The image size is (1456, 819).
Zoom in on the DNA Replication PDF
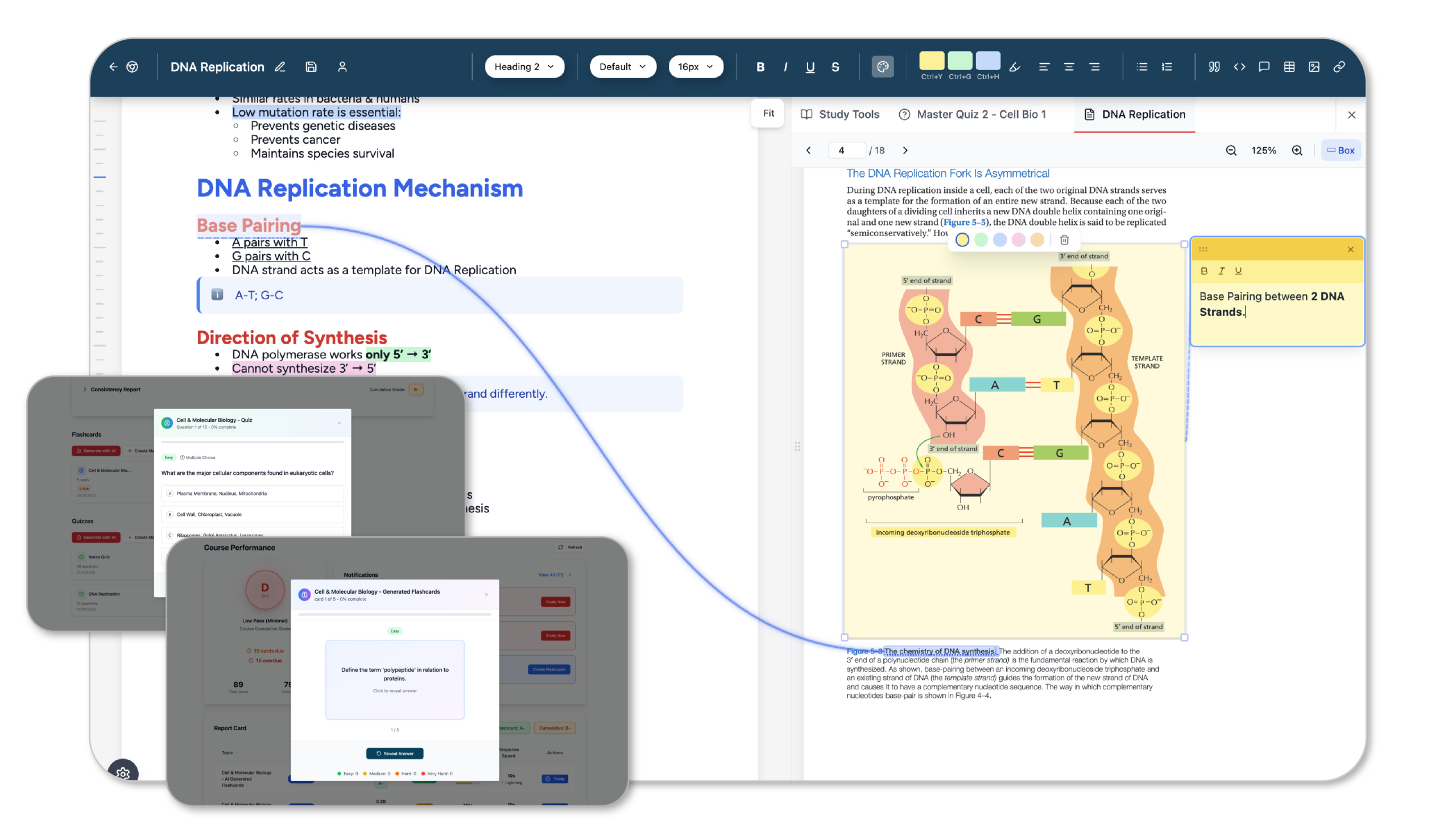[1297, 150]
